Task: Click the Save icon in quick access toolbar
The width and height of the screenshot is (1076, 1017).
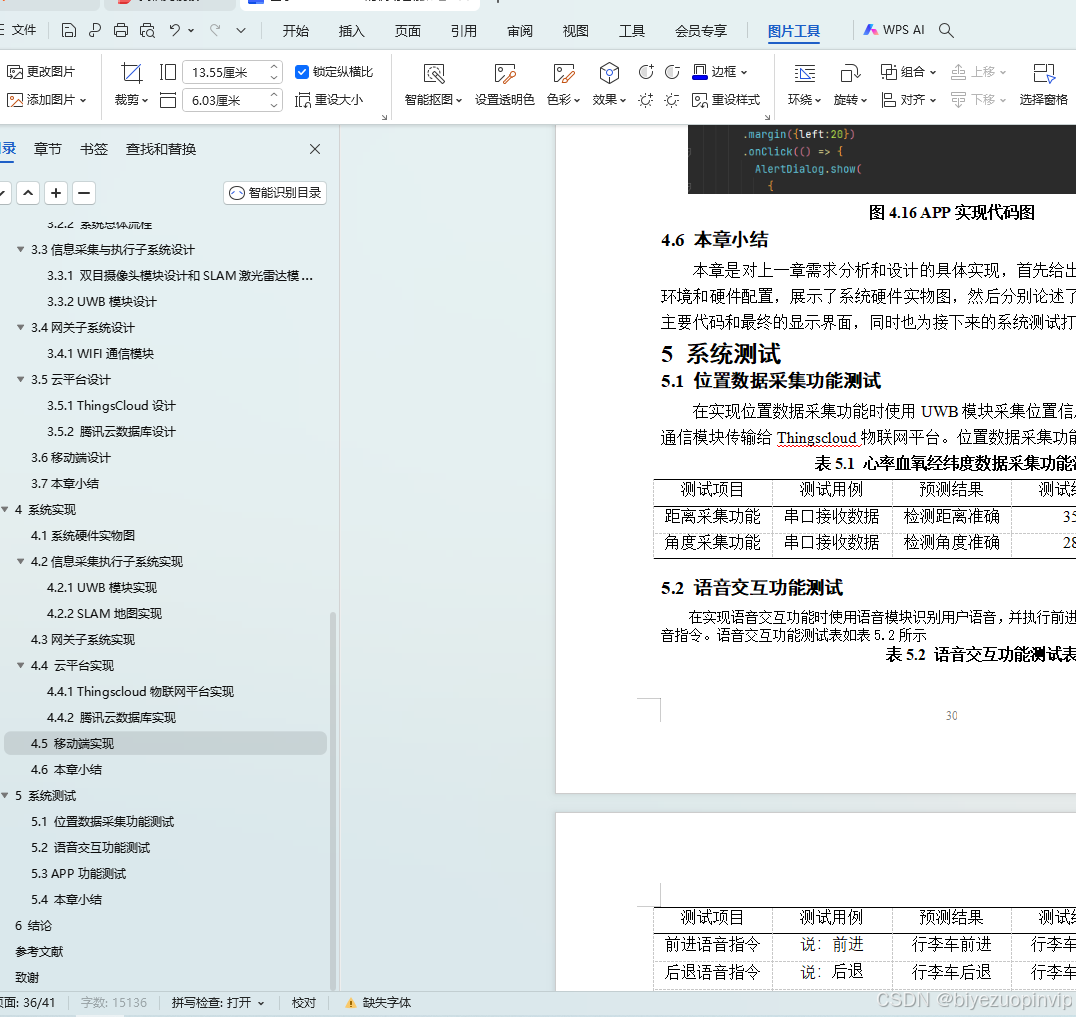Action: [x=69, y=30]
